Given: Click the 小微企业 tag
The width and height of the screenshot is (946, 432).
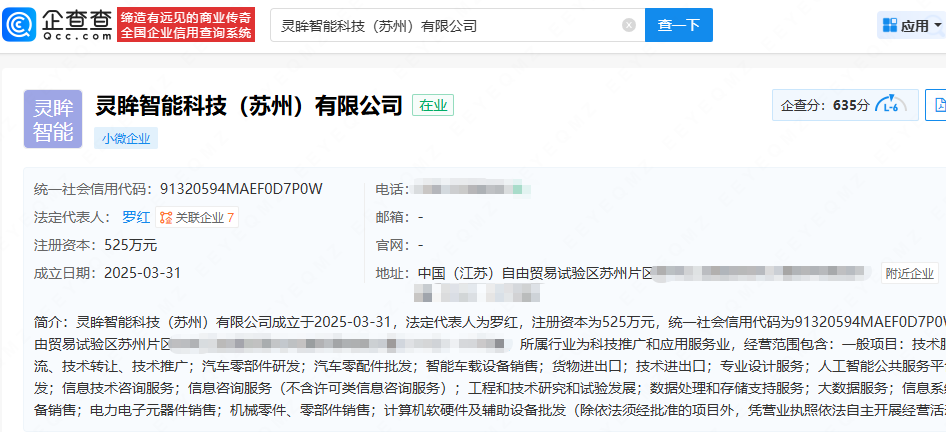Looking at the screenshot, I should pyautogui.click(x=126, y=139).
